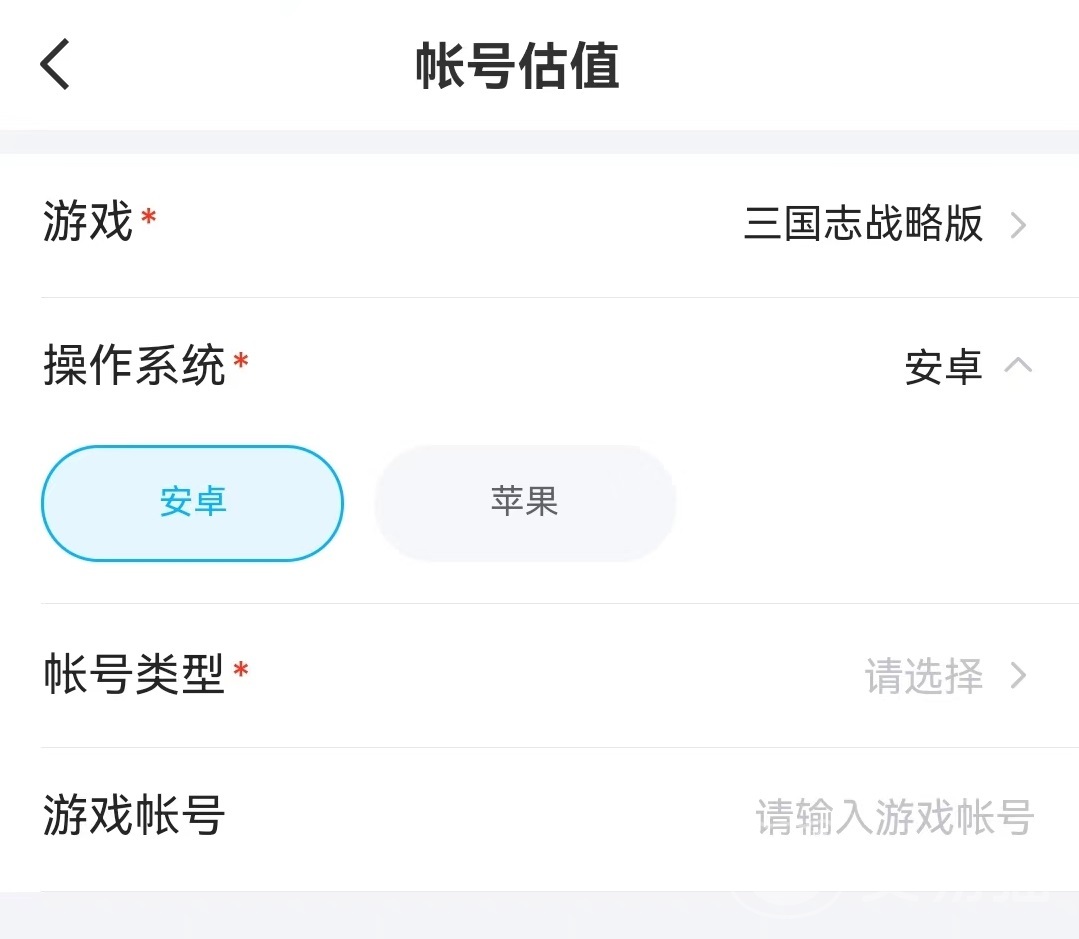Click the red asterisk next to 游戏
1079x939 pixels.
coord(149,216)
